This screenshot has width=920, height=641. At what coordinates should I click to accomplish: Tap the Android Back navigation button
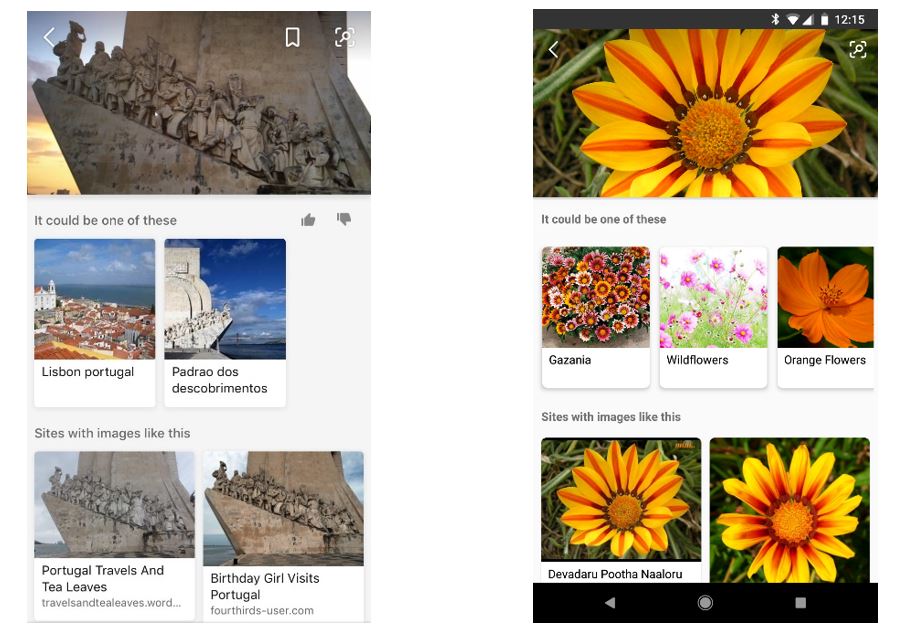[x=611, y=603]
